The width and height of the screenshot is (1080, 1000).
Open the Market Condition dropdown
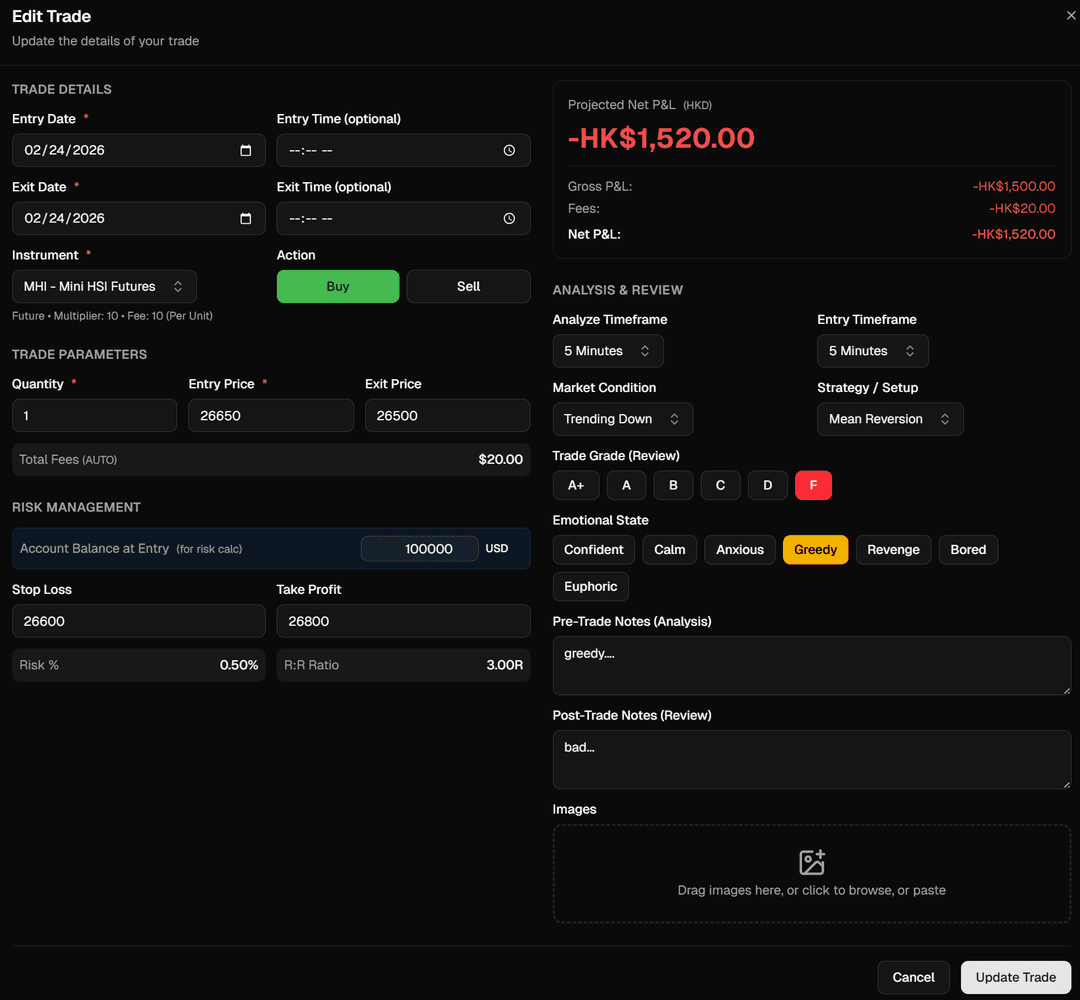pos(622,419)
